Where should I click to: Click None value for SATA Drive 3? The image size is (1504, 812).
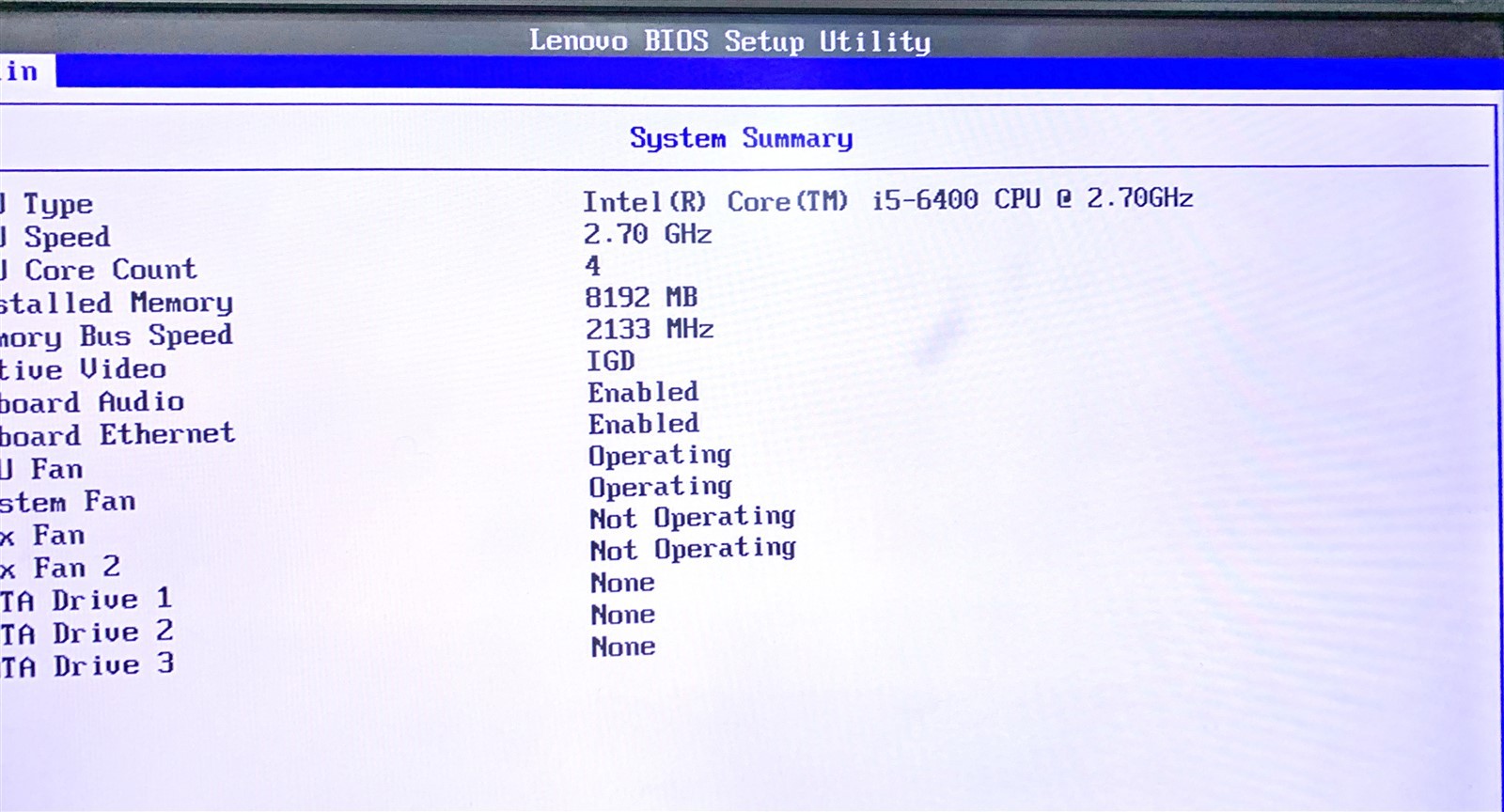pyautogui.click(x=623, y=648)
